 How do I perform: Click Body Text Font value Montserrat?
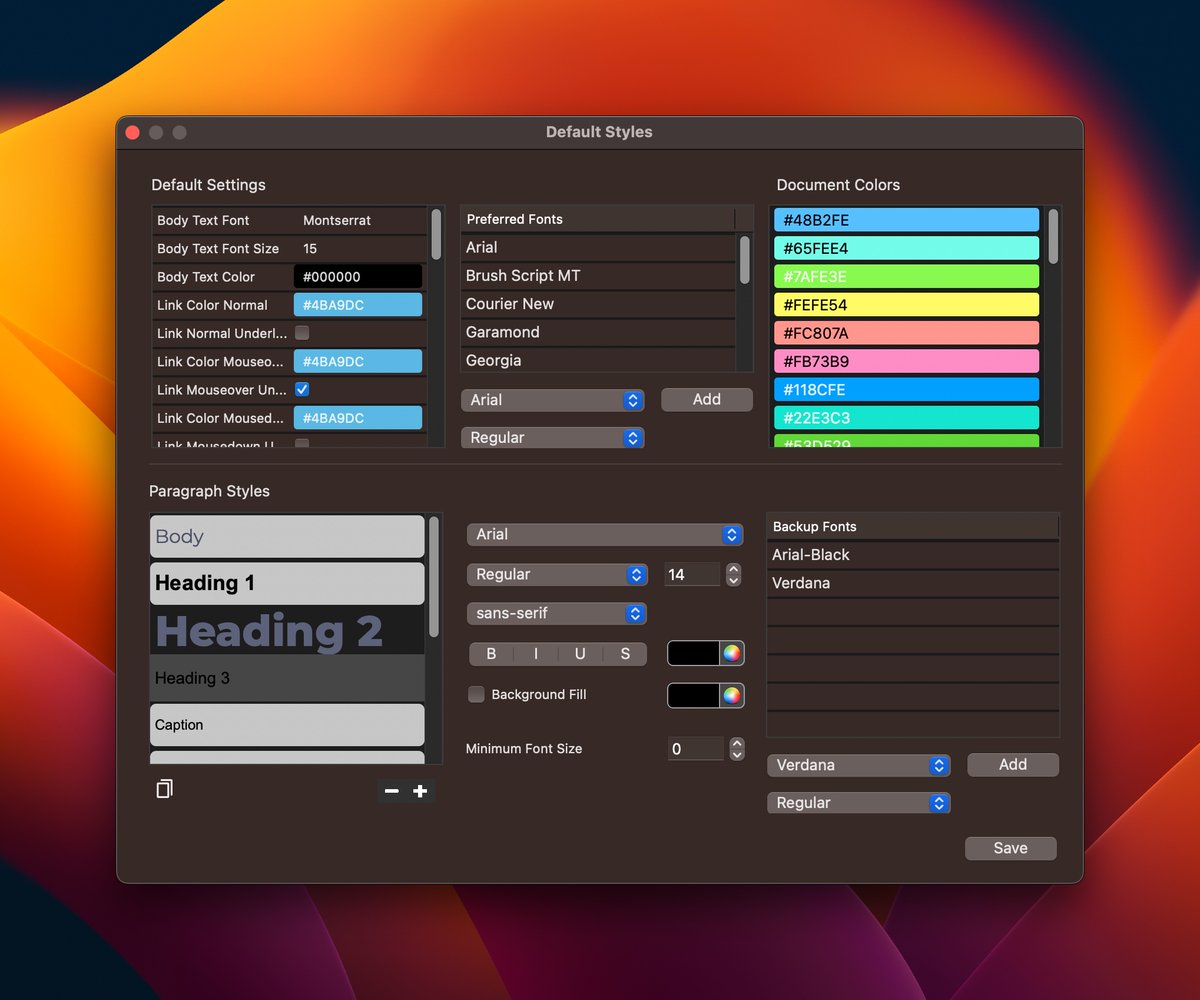point(337,220)
